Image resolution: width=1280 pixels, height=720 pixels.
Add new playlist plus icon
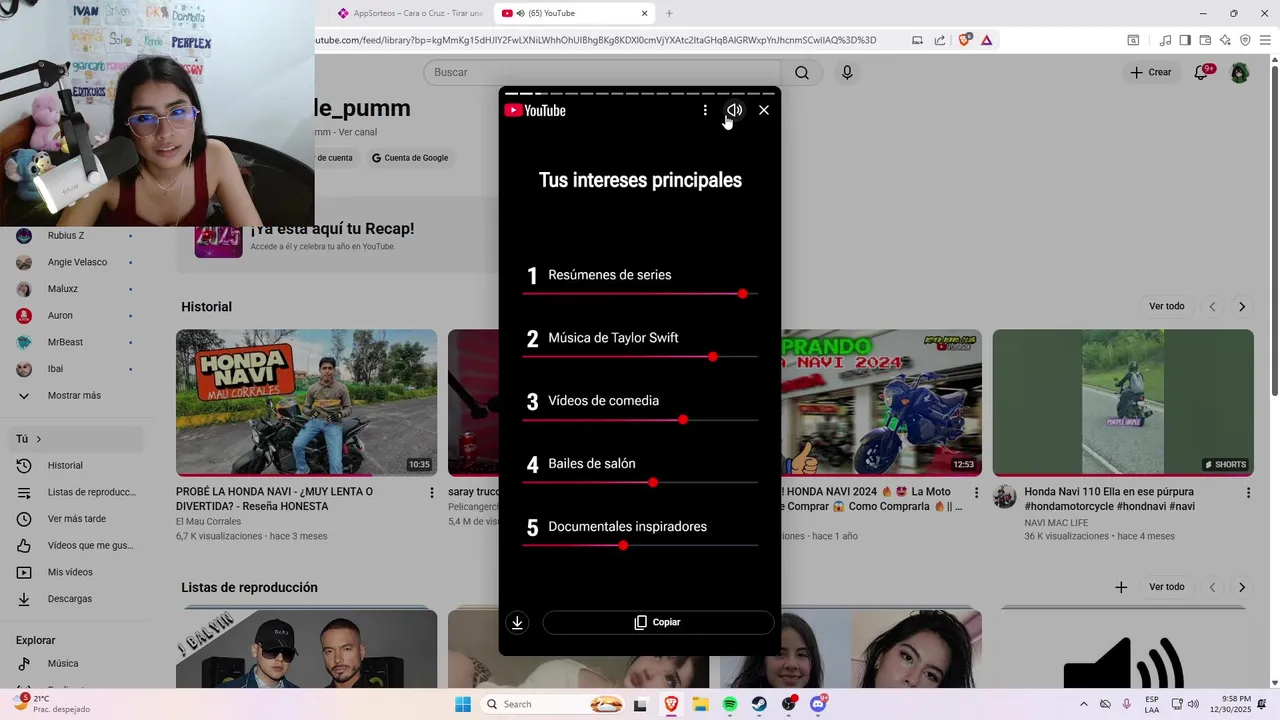click(1121, 588)
